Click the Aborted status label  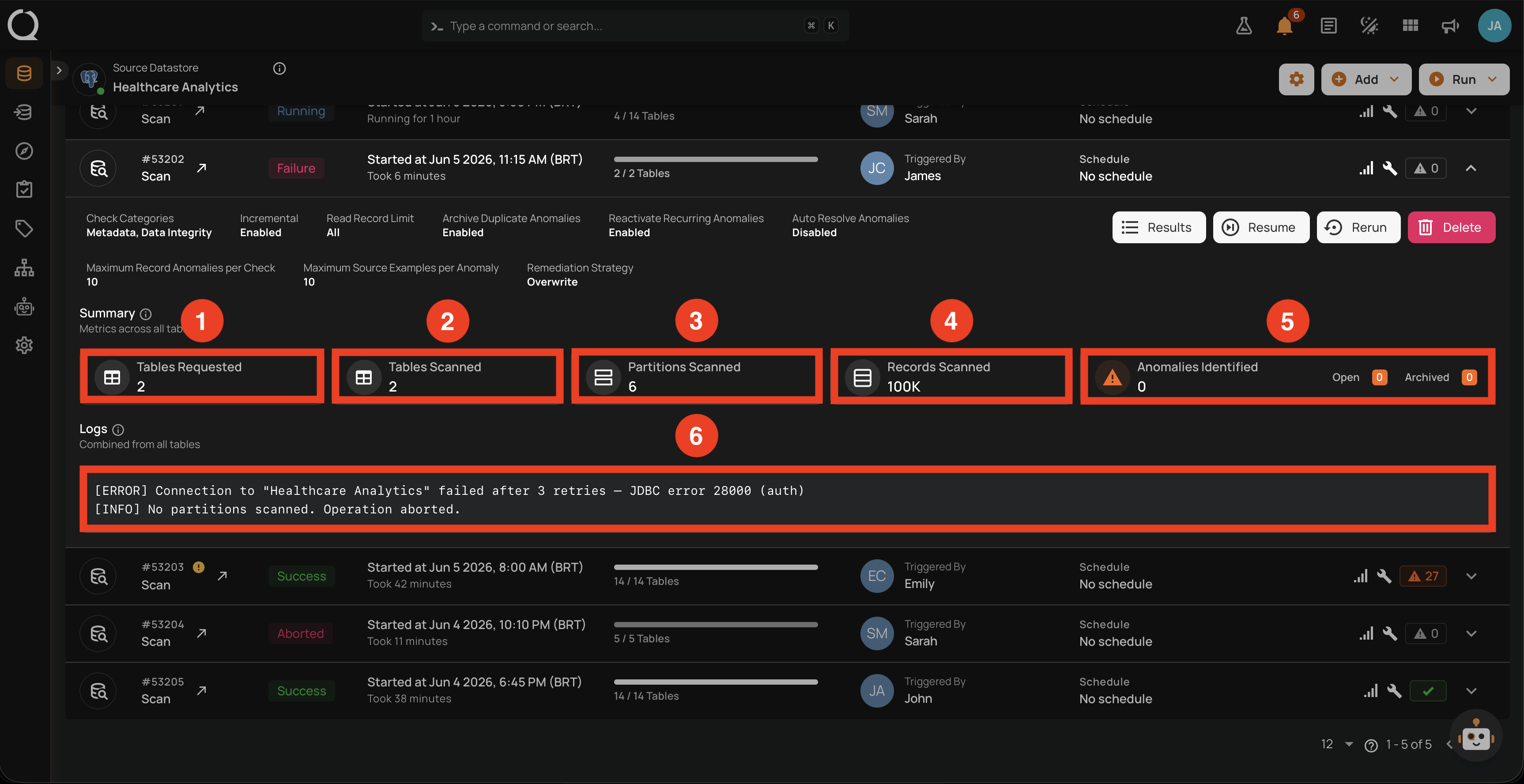[x=301, y=633]
